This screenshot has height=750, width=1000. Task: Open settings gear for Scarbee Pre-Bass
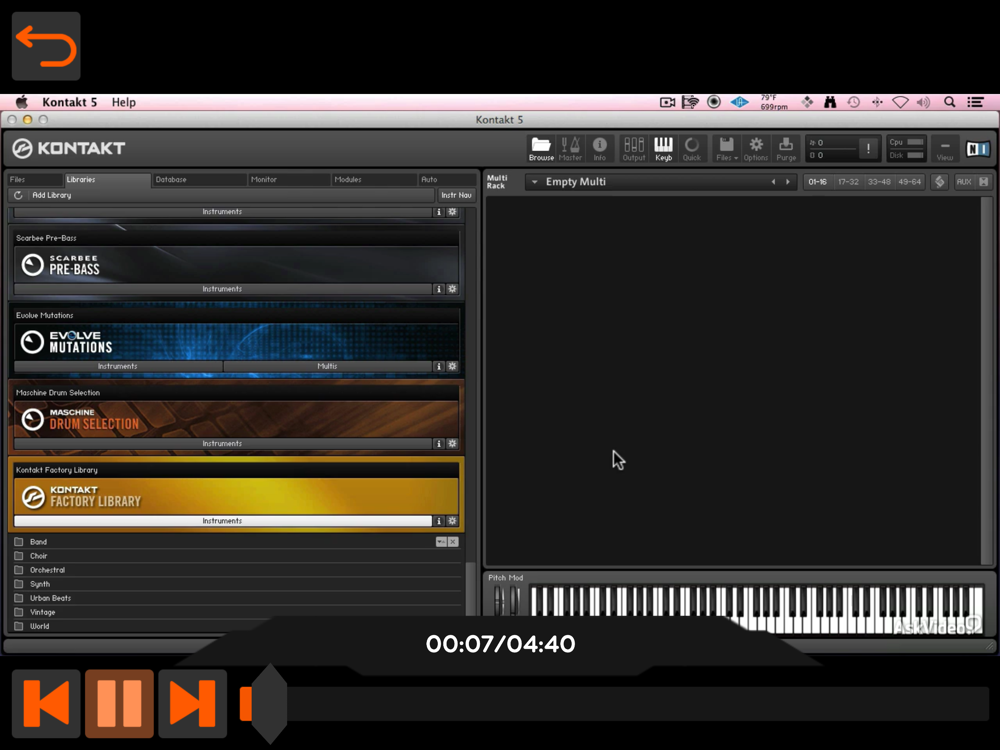tap(452, 289)
